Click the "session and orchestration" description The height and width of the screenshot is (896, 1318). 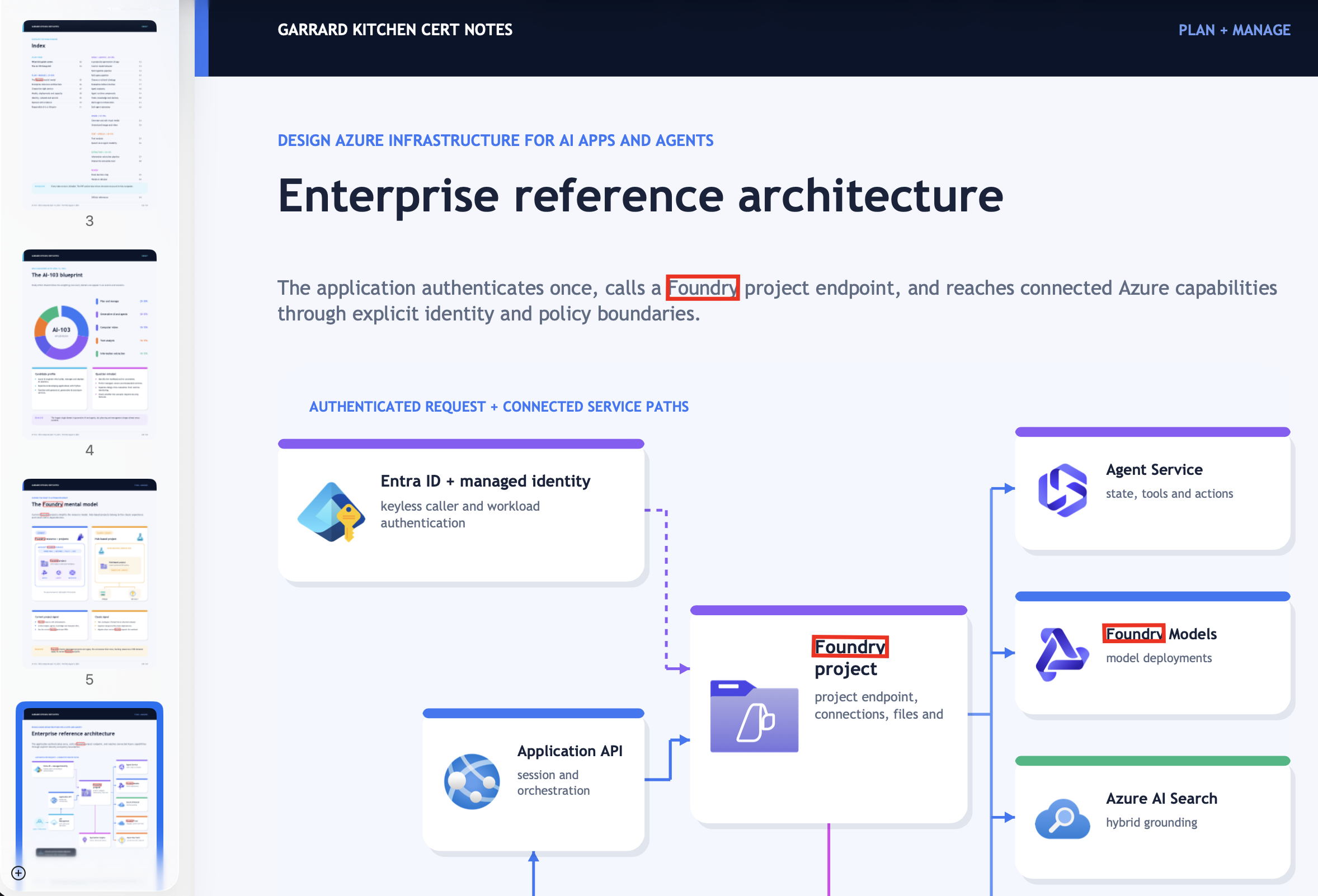click(553, 782)
